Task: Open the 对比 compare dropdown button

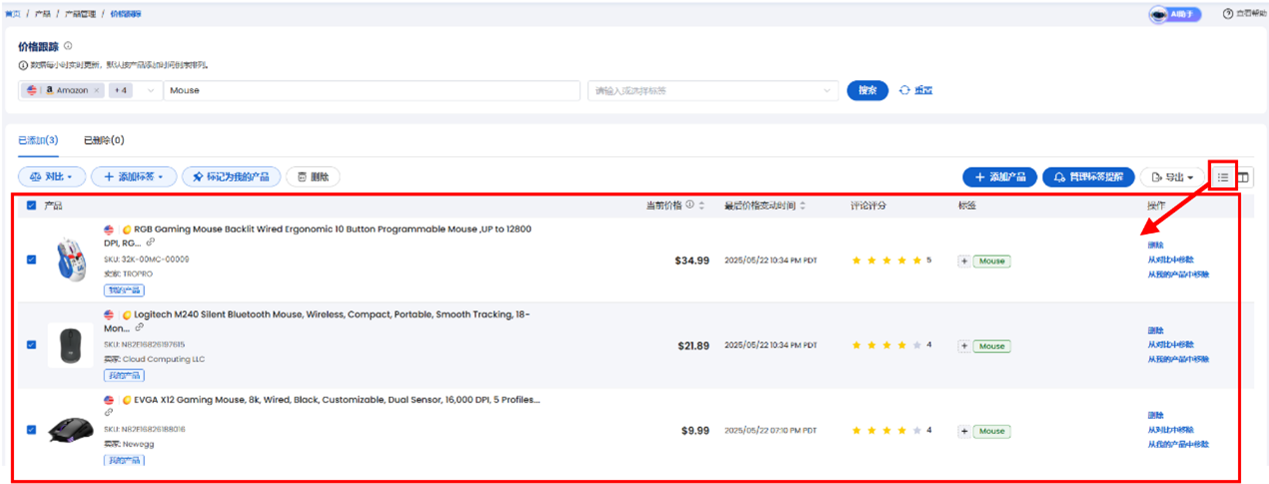Action: (x=52, y=177)
